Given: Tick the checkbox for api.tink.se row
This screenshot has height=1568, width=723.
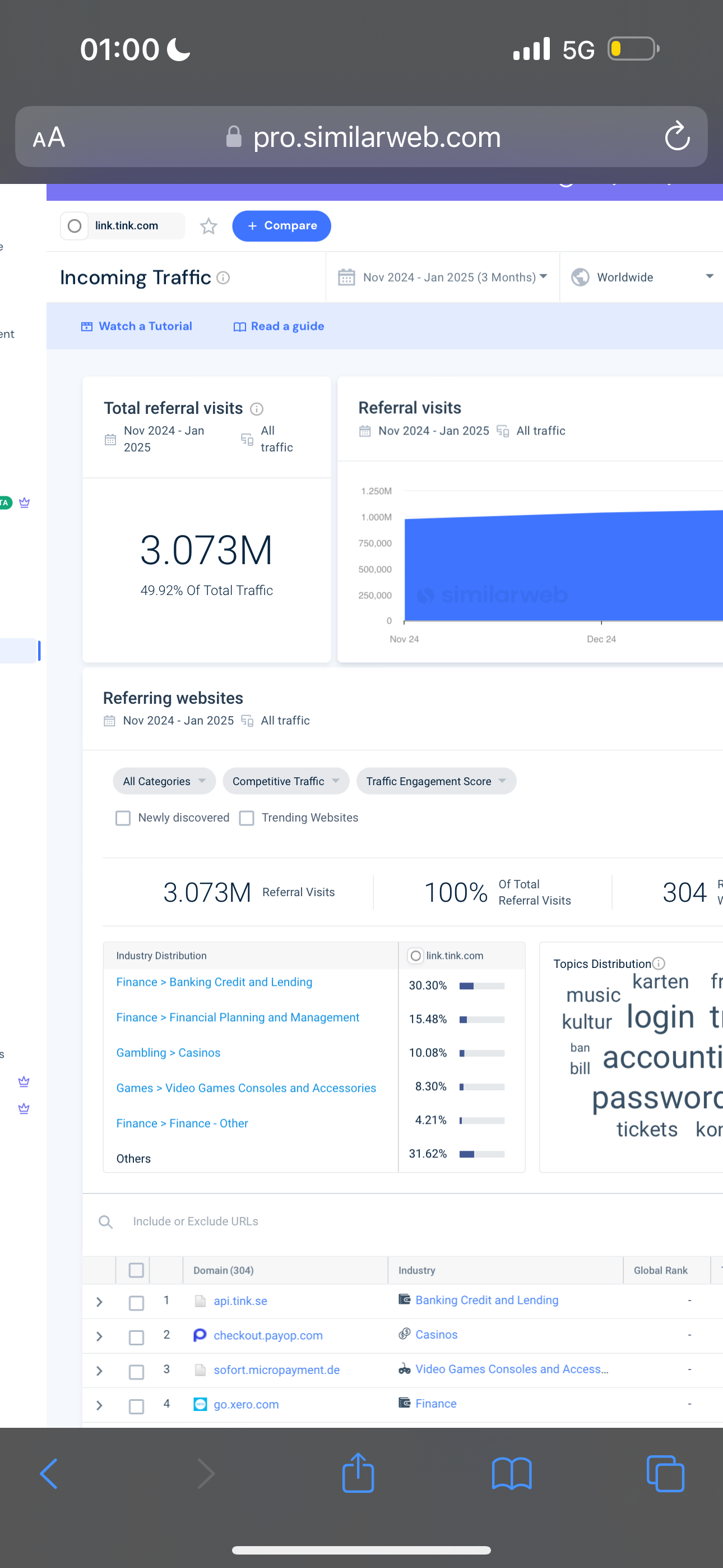Looking at the screenshot, I should click(x=136, y=1302).
